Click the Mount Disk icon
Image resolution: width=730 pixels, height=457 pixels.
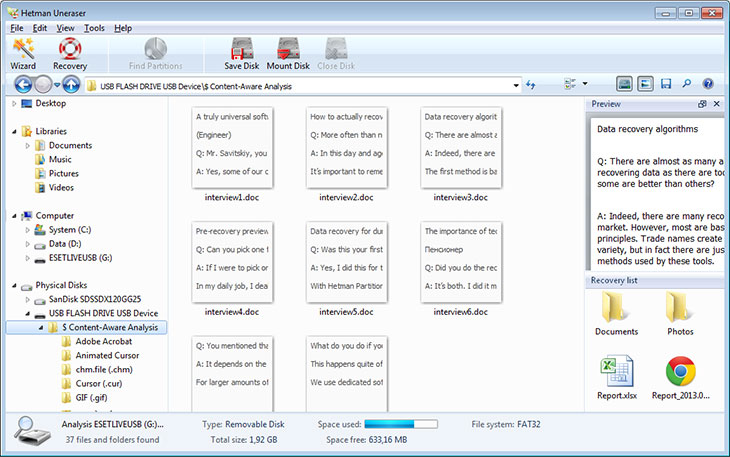[288, 48]
